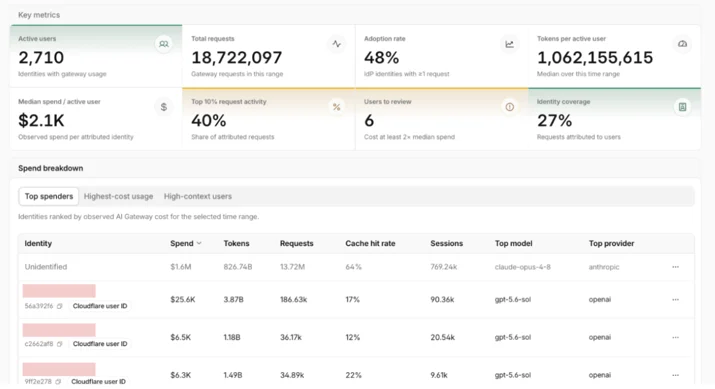Click the Cloudflare user ID badge for 9ff2e278

click(x=98, y=382)
